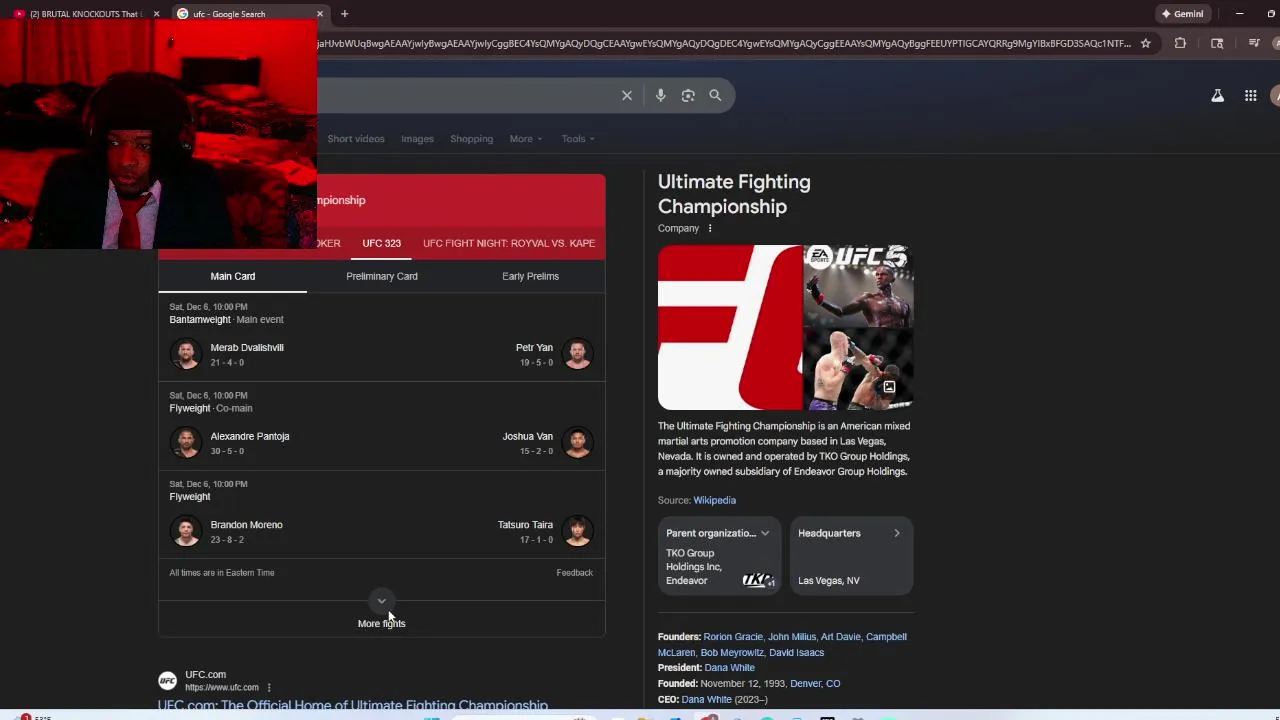Open Chrome media controls icon

click(x=1254, y=43)
